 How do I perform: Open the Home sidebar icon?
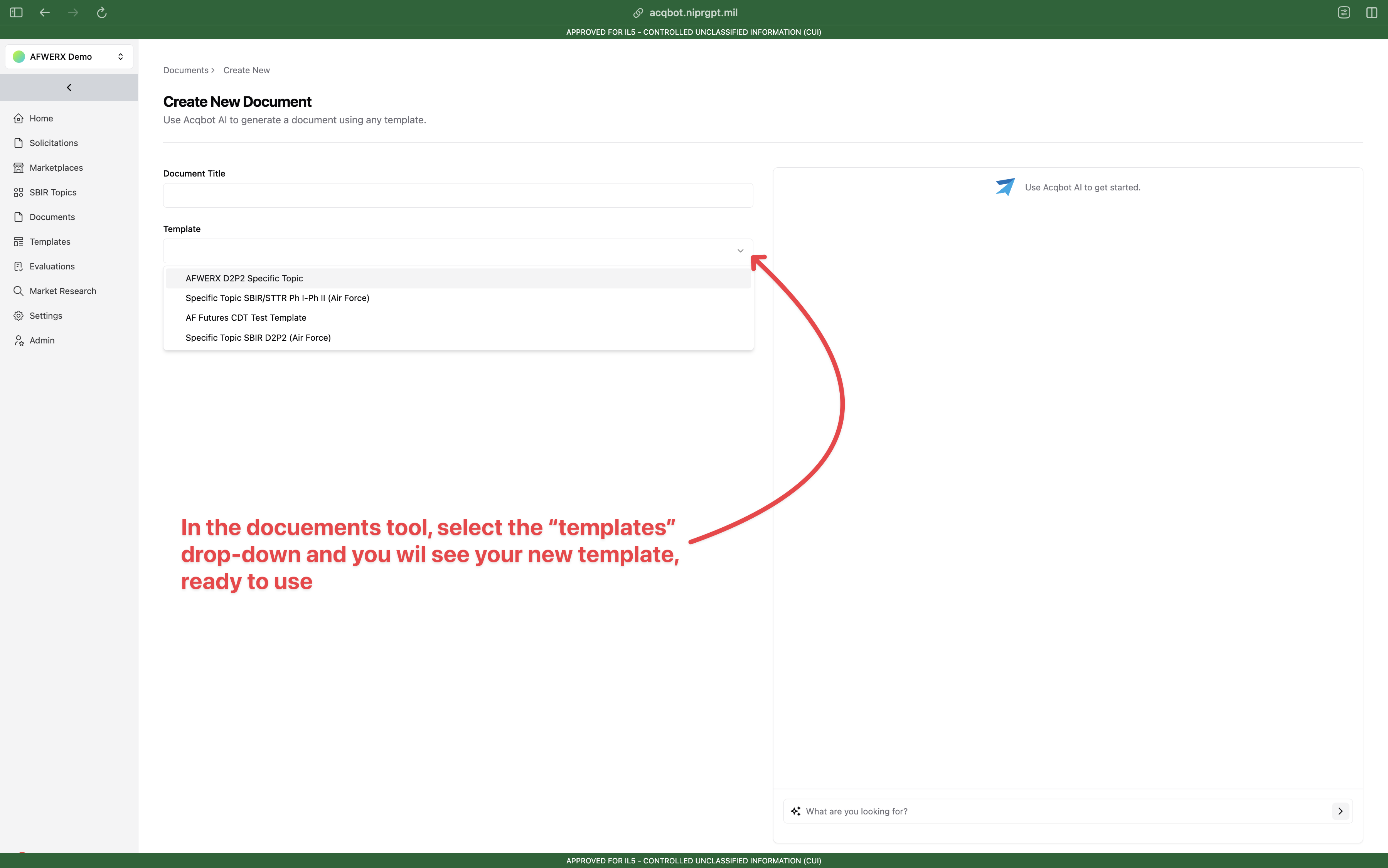tap(19, 118)
